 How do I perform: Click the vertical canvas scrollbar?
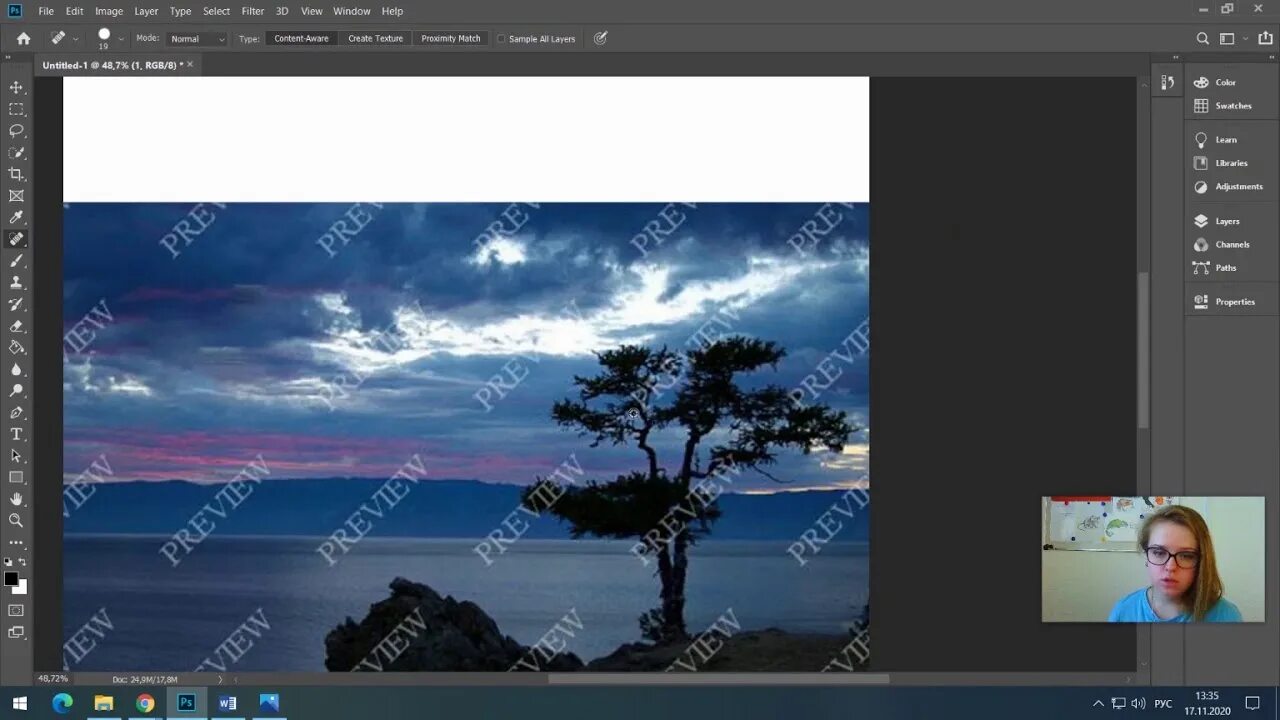(x=1144, y=350)
